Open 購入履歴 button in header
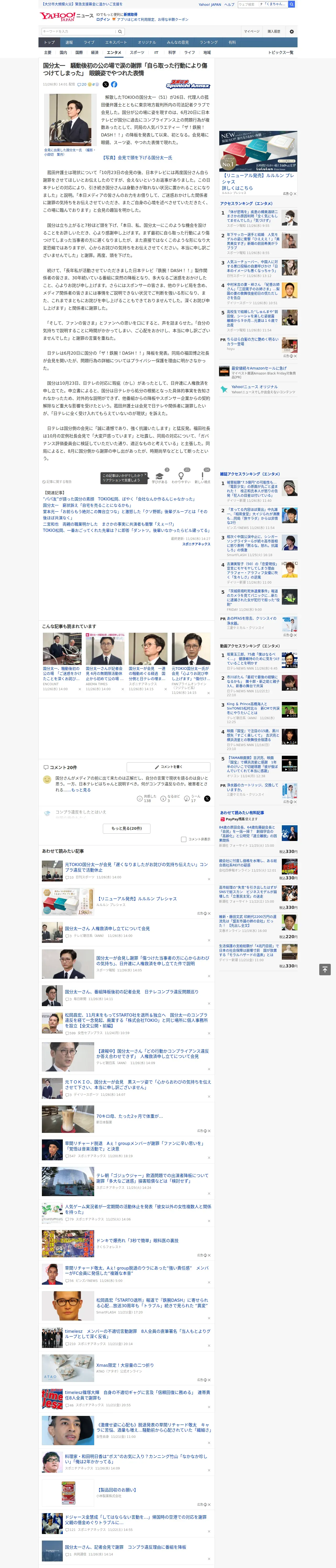 click(x=274, y=31)
